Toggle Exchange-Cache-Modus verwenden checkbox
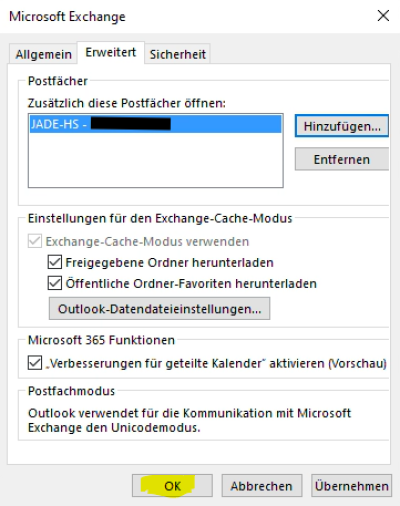The height and width of the screenshot is (506, 400). tap(35, 241)
